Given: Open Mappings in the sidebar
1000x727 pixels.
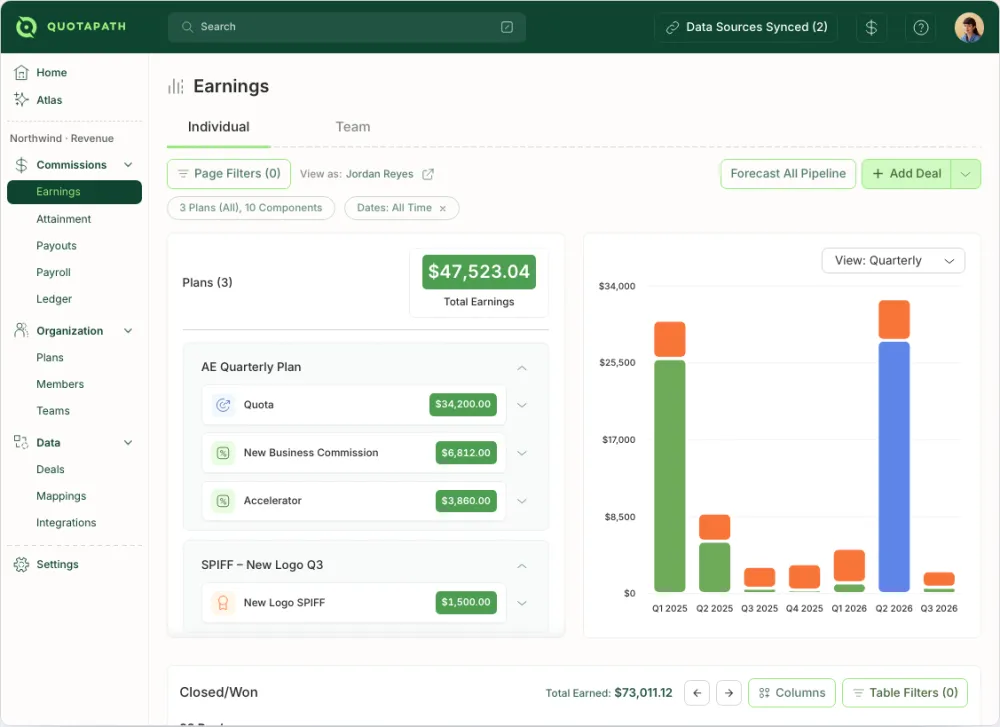Looking at the screenshot, I should coord(61,496).
